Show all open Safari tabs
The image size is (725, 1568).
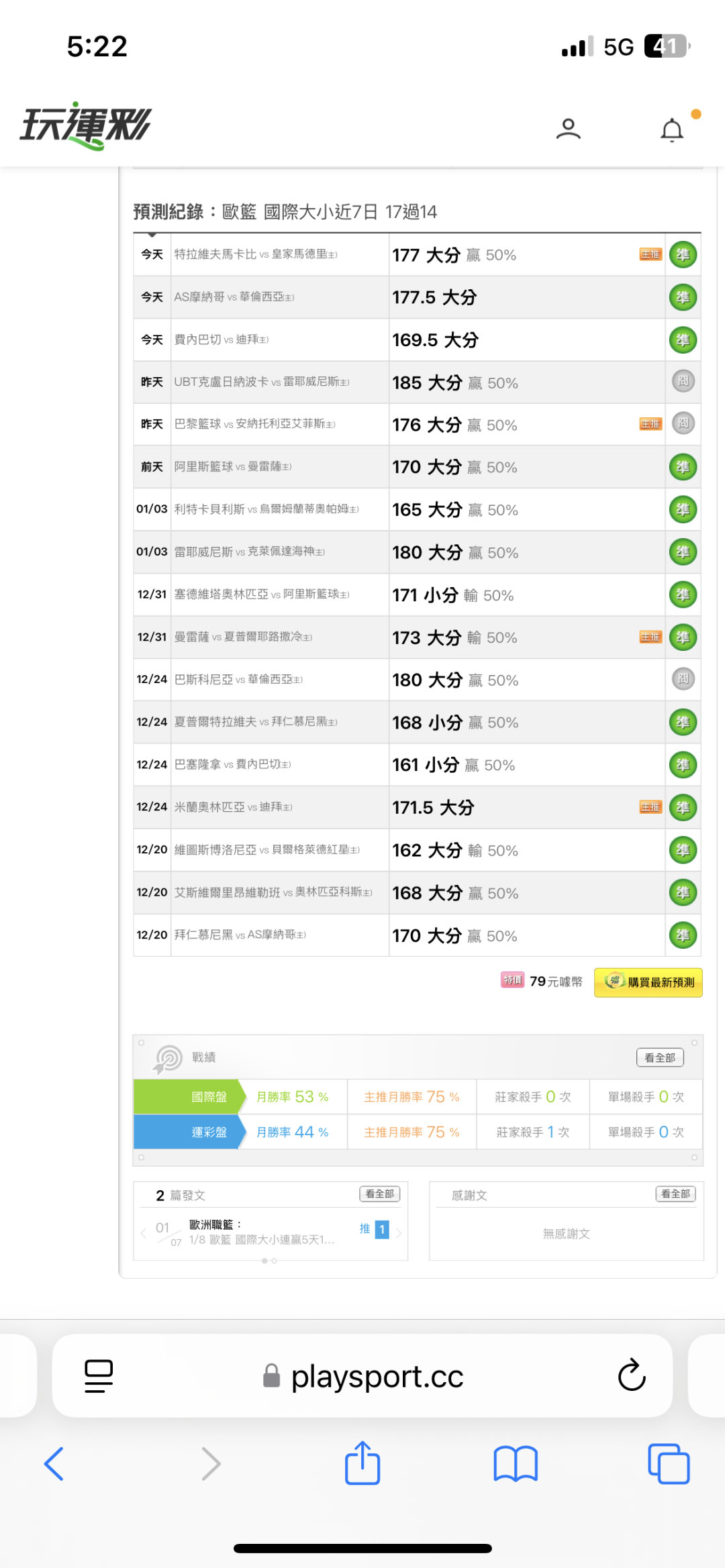669,1463
